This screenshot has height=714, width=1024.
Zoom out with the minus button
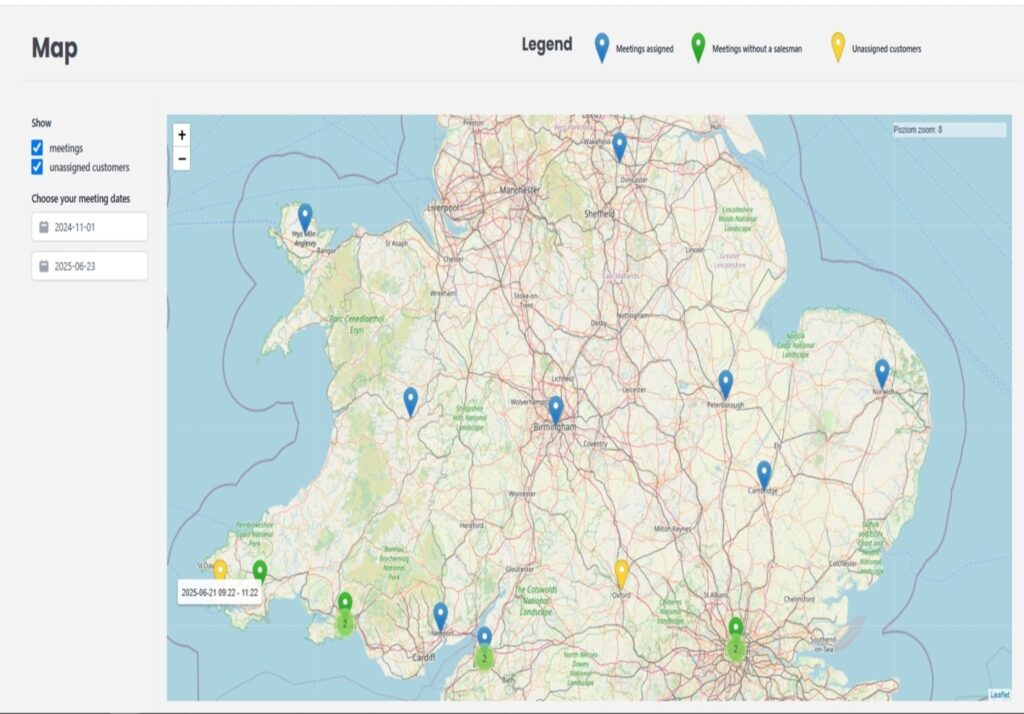click(x=181, y=158)
